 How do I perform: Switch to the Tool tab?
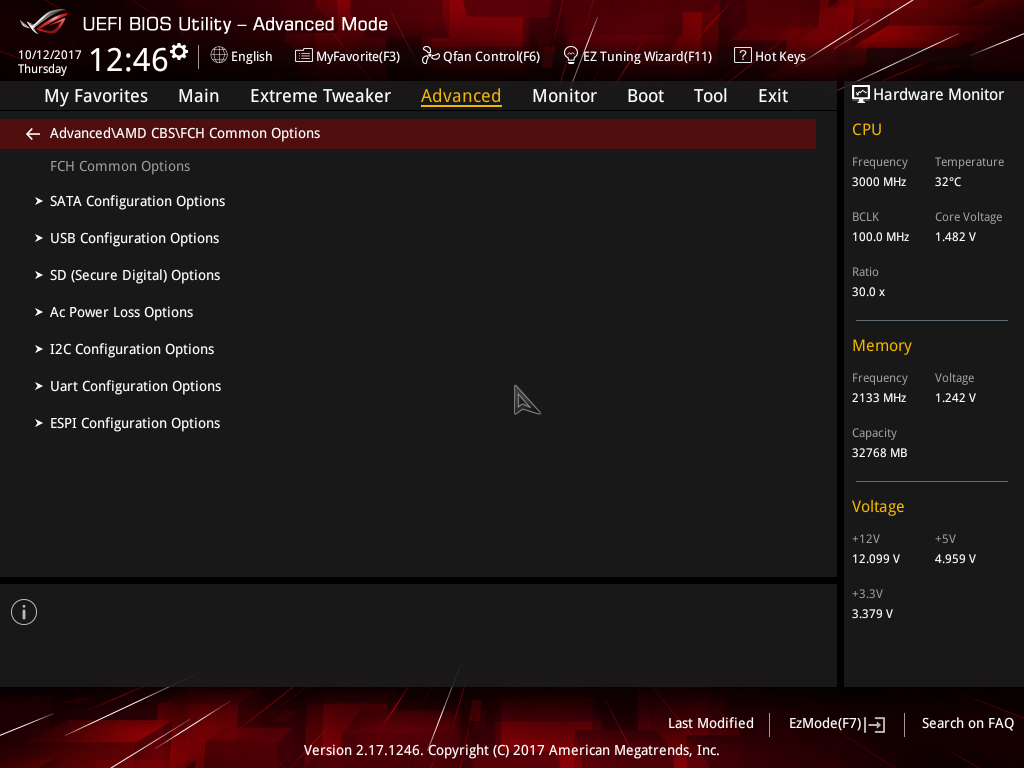click(x=710, y=96)
